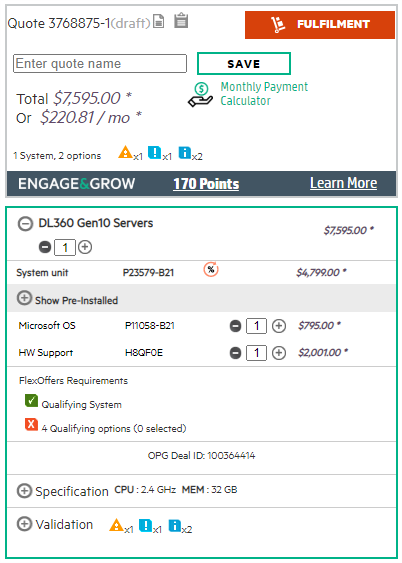Click the clipboard icon beside the quote number
Image resolution: width=402 pixels, height=563 pixels.
[x=181, y=20]
